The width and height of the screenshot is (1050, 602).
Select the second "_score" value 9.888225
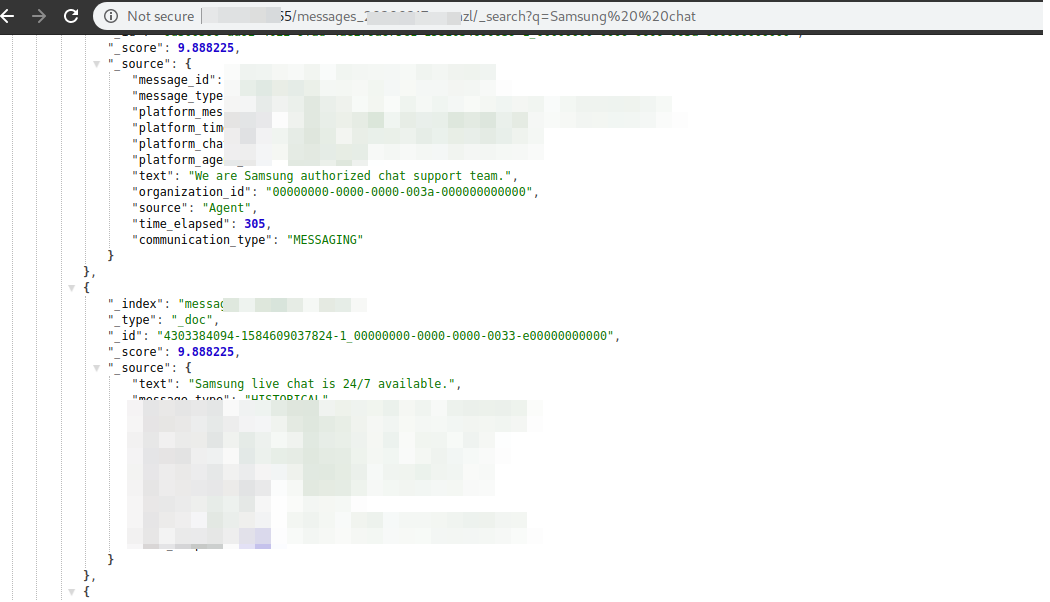tap(206, 352)
